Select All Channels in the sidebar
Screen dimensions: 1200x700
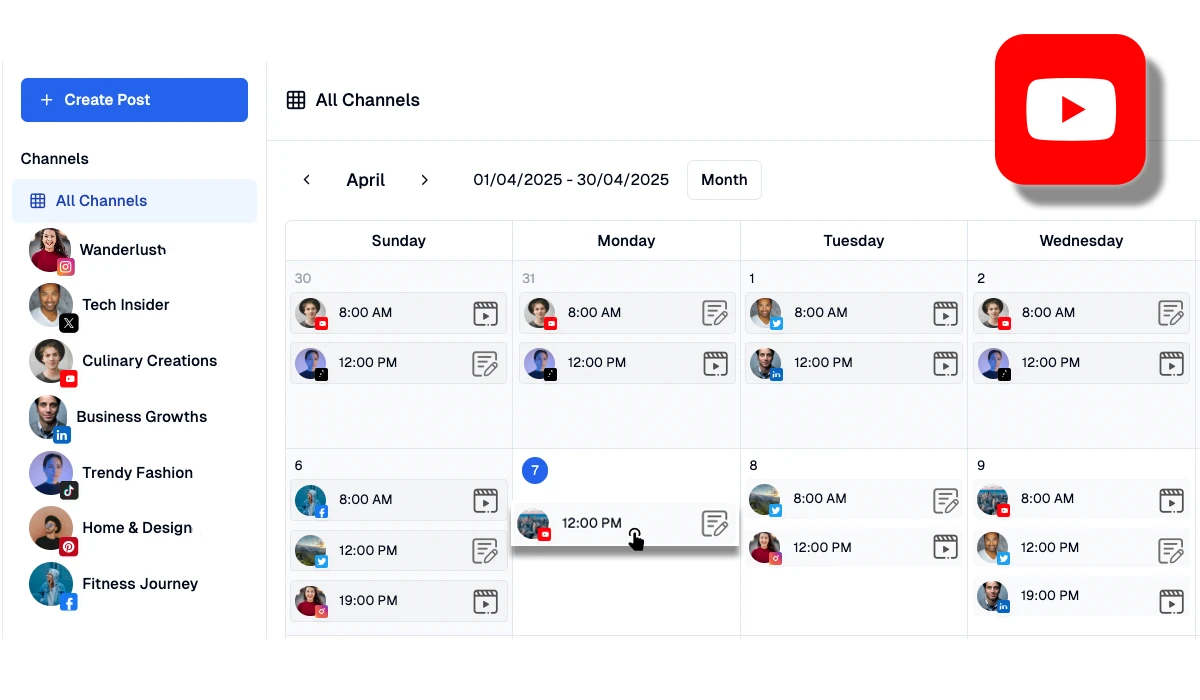(x=134, y=201)
